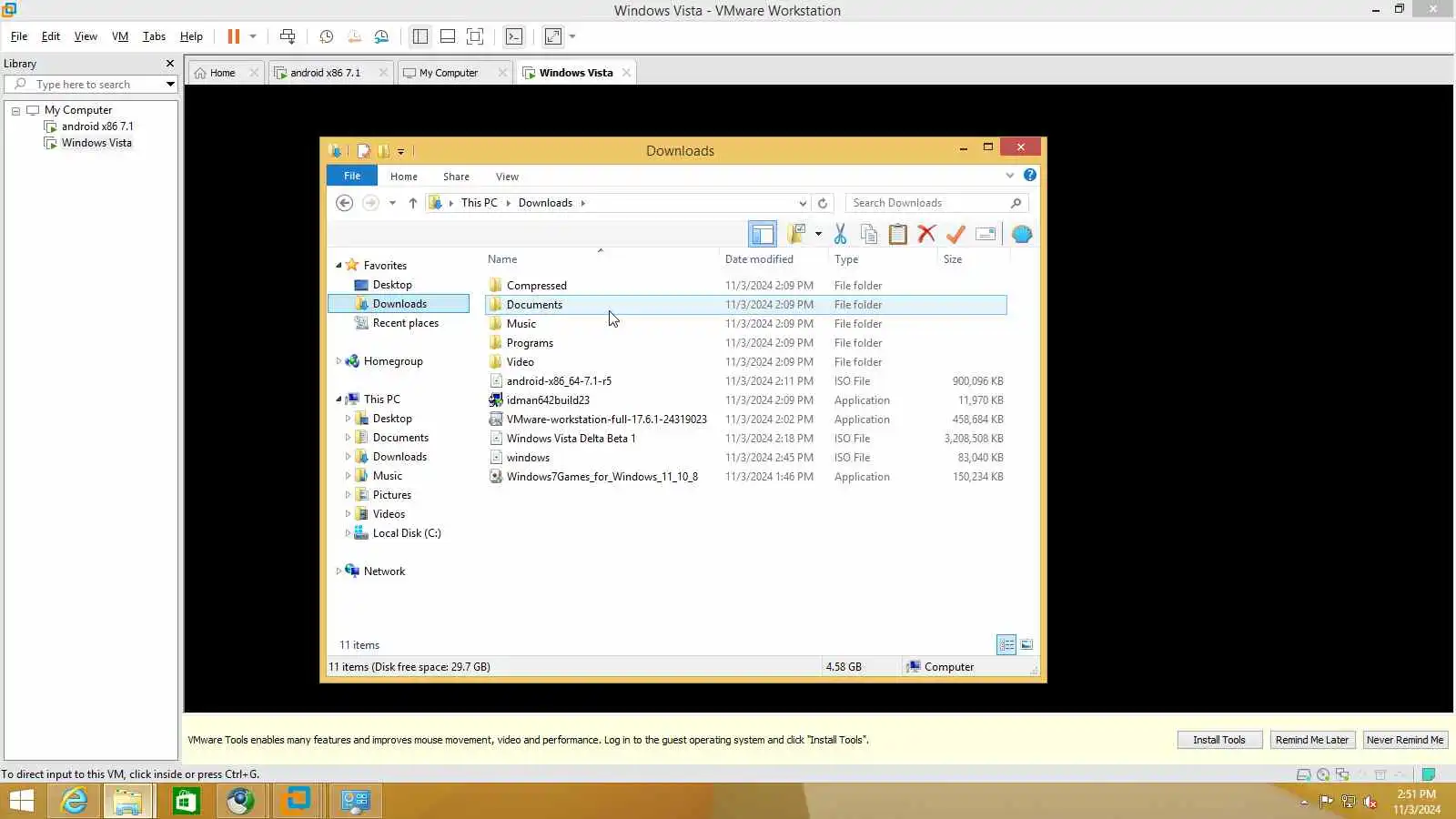The height and width of the screenshot is (819, 1456).
Task: Open the recent locations dropdown arrow
Action: point(392,203)
